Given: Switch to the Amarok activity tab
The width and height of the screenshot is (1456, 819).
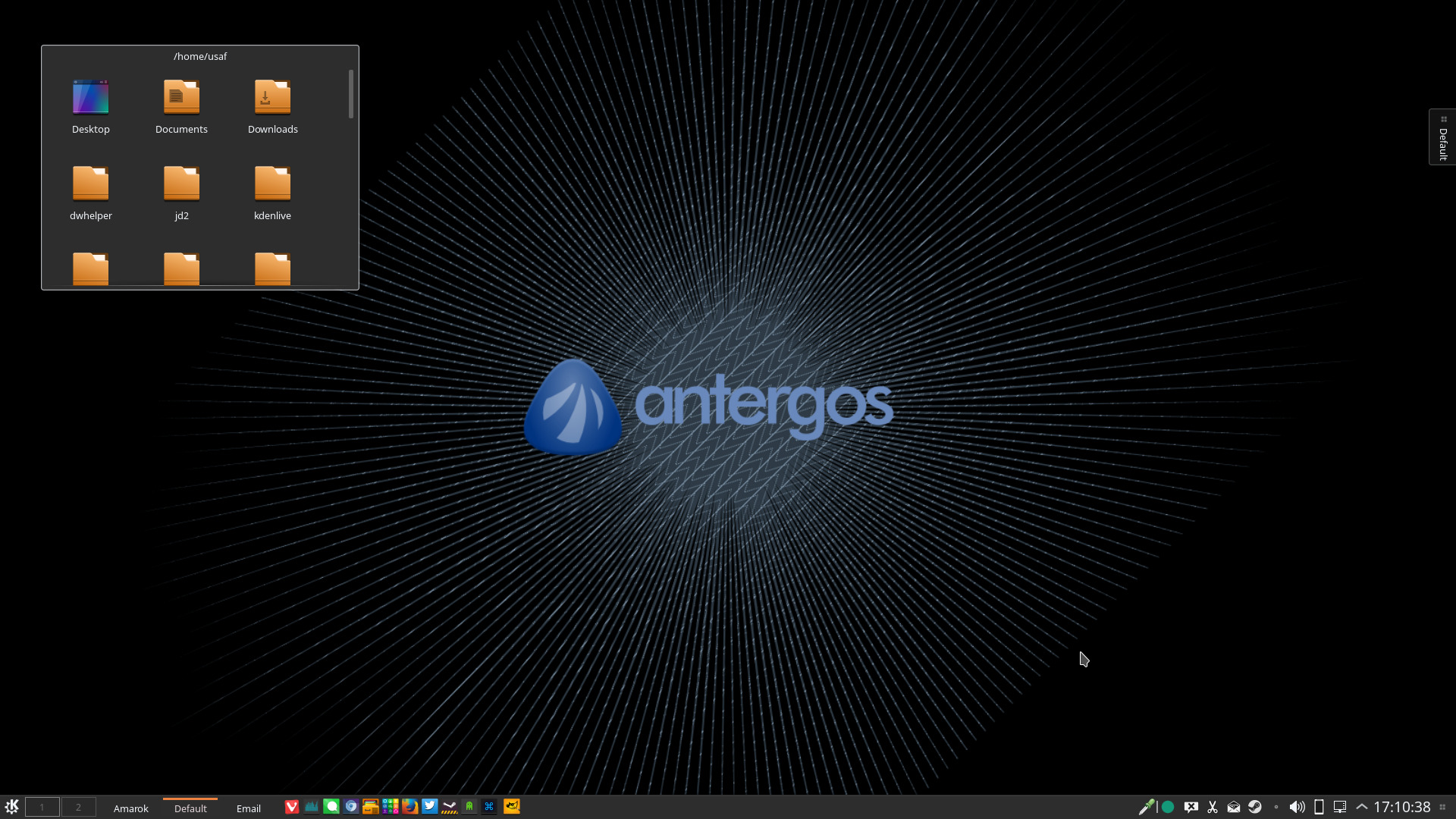Looking at the screenshot, I should pos(131,808).
